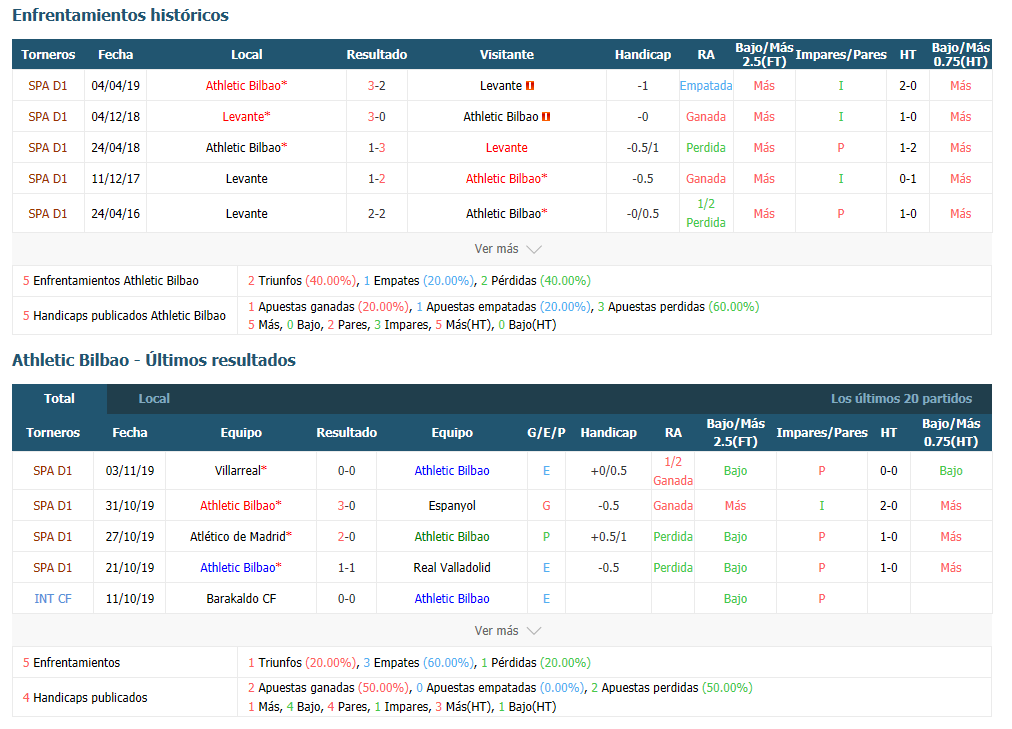Click the "24/04/16" date cell

116,214
